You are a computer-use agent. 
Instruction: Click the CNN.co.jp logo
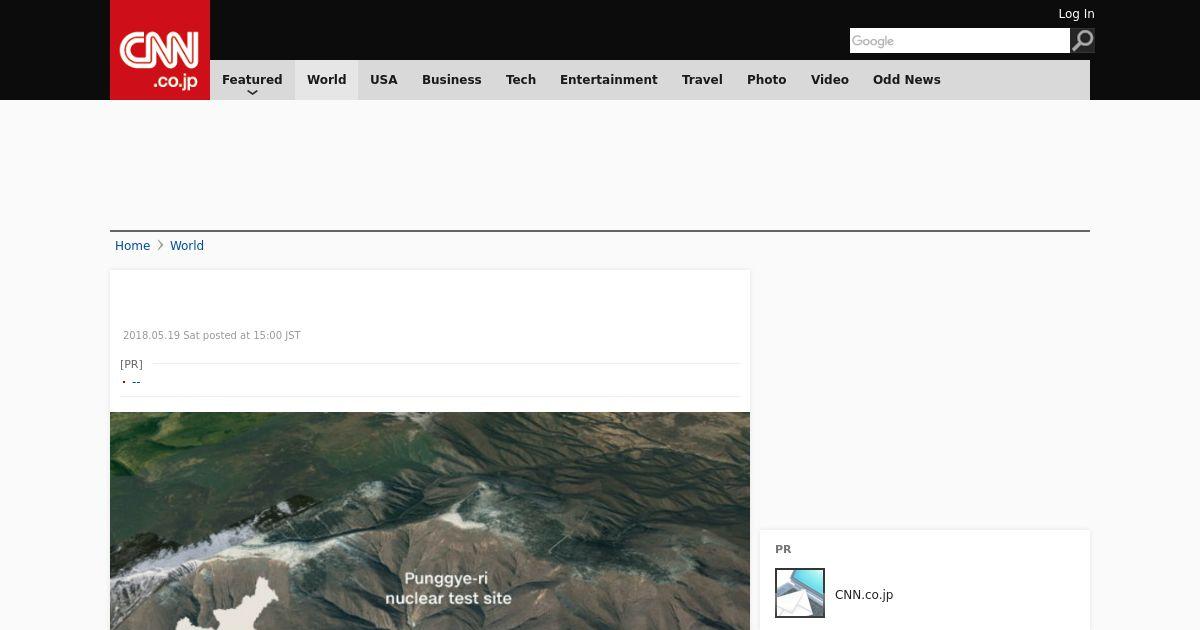(160, 50)
